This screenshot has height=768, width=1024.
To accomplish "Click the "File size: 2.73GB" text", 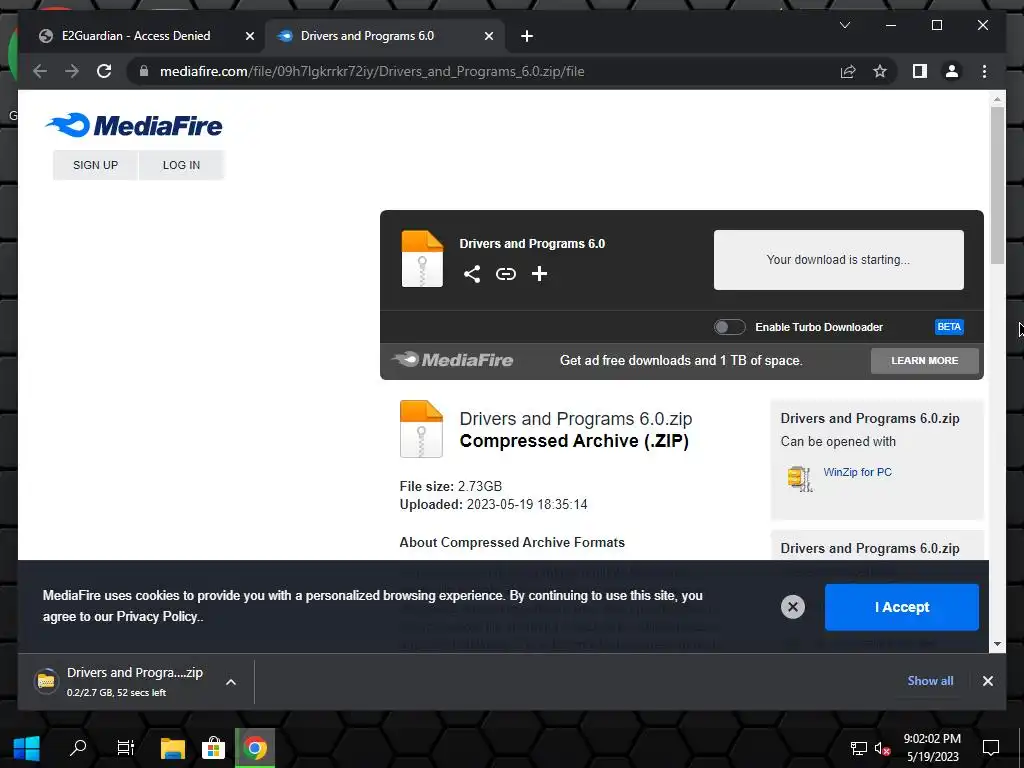I will [451, 487].
